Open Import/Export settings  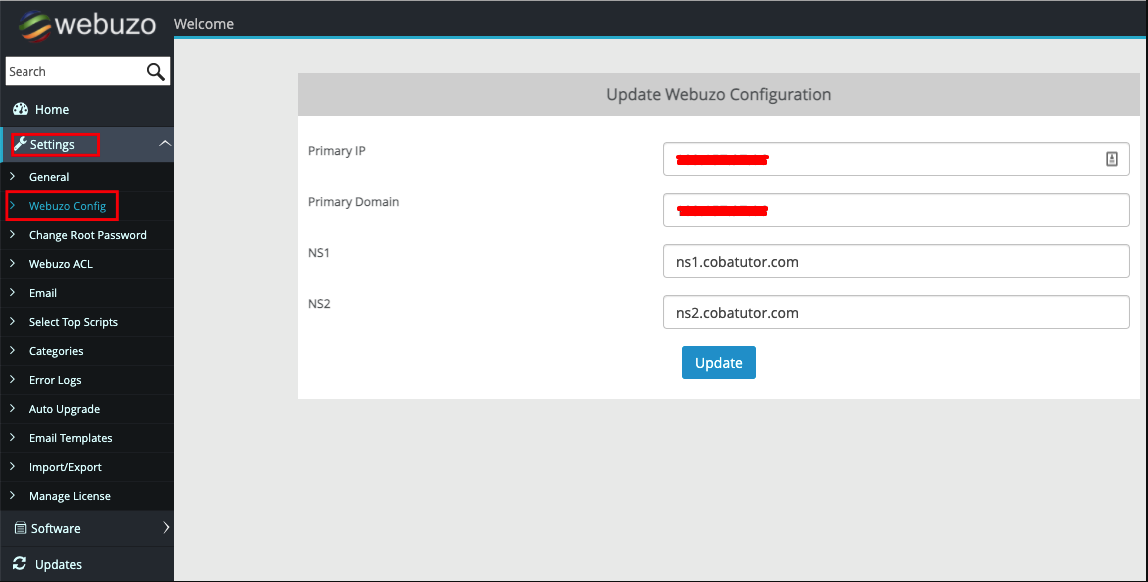(x=65, y=467)
